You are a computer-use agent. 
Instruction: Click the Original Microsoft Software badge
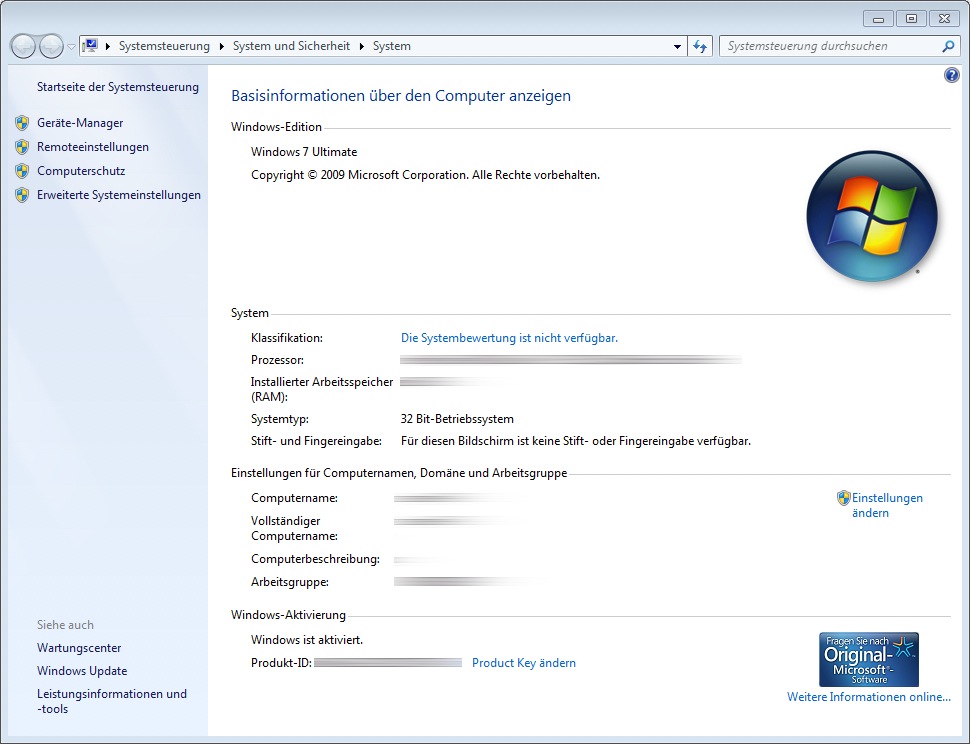point(868,659)
